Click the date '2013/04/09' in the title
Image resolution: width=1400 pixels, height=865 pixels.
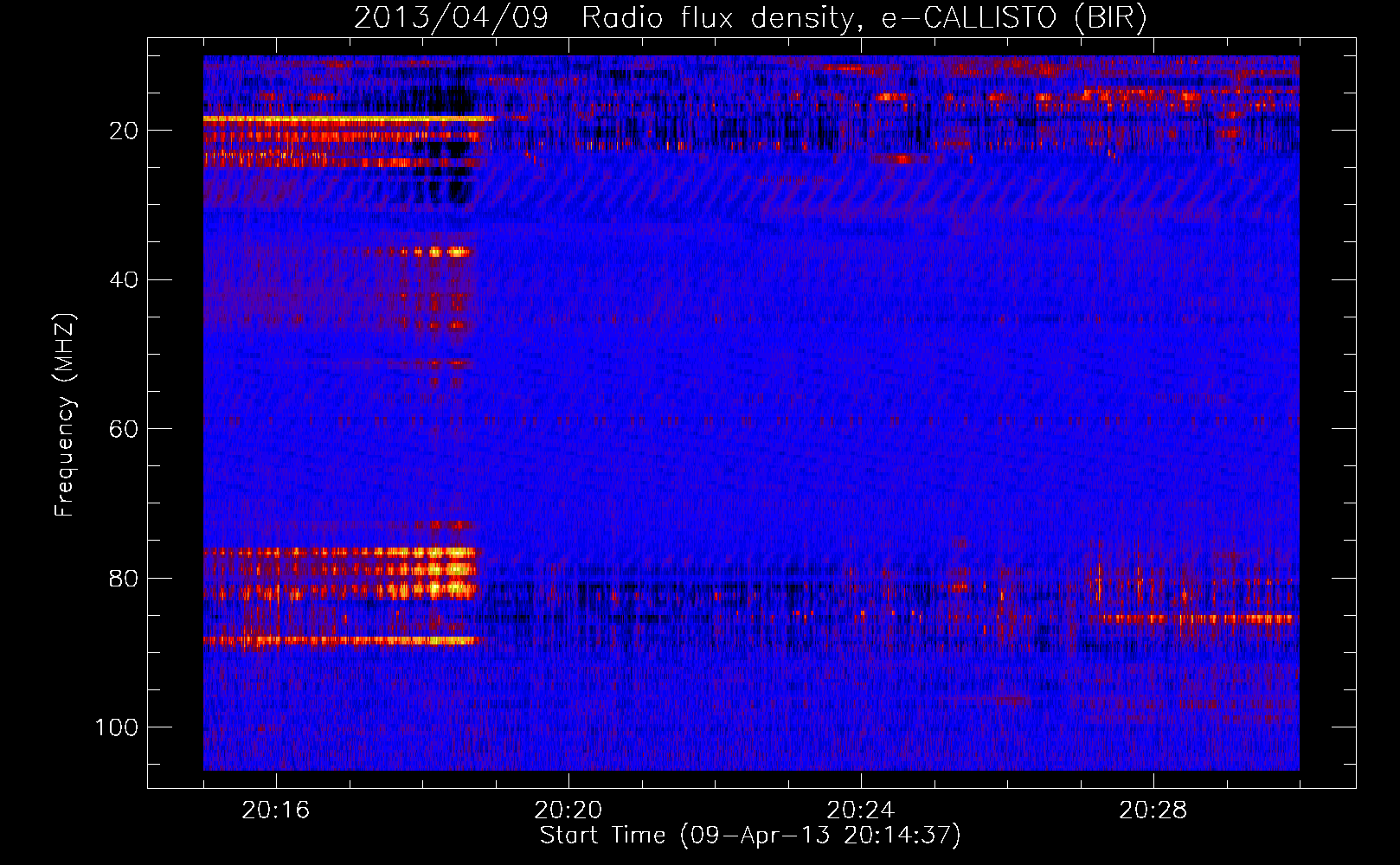(451, 18)
